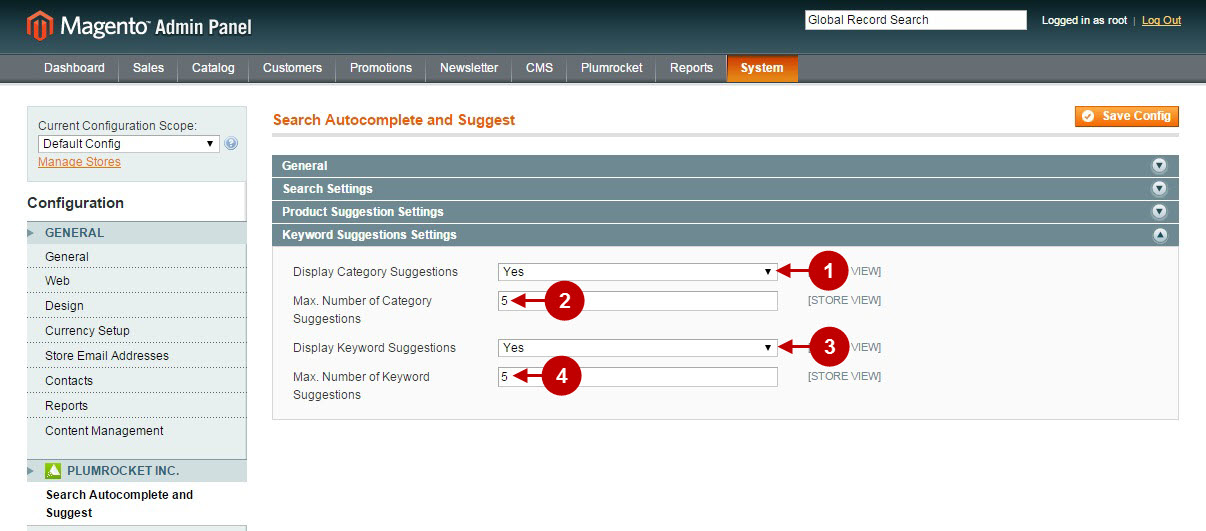Open the Dashboard menu
The image size is (1206, 531).
pyautogui.click(x=74, y=68)
